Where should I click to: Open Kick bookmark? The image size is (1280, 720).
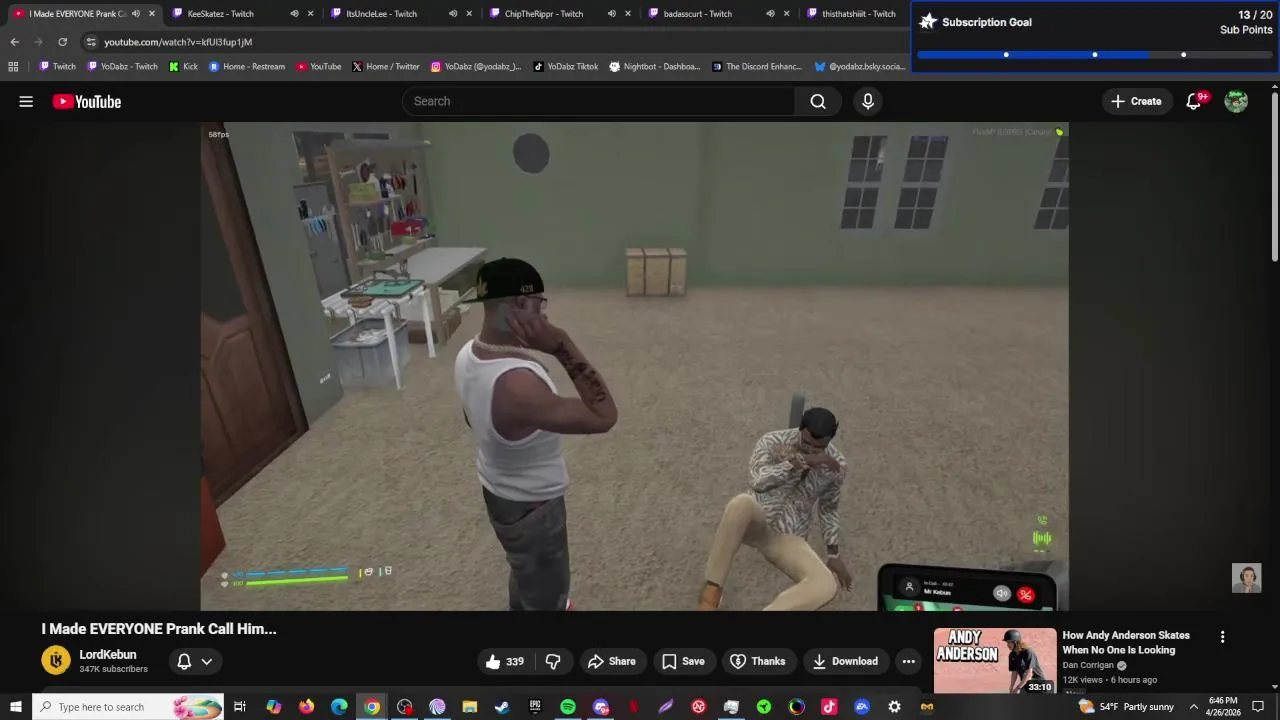coord(183,67)
